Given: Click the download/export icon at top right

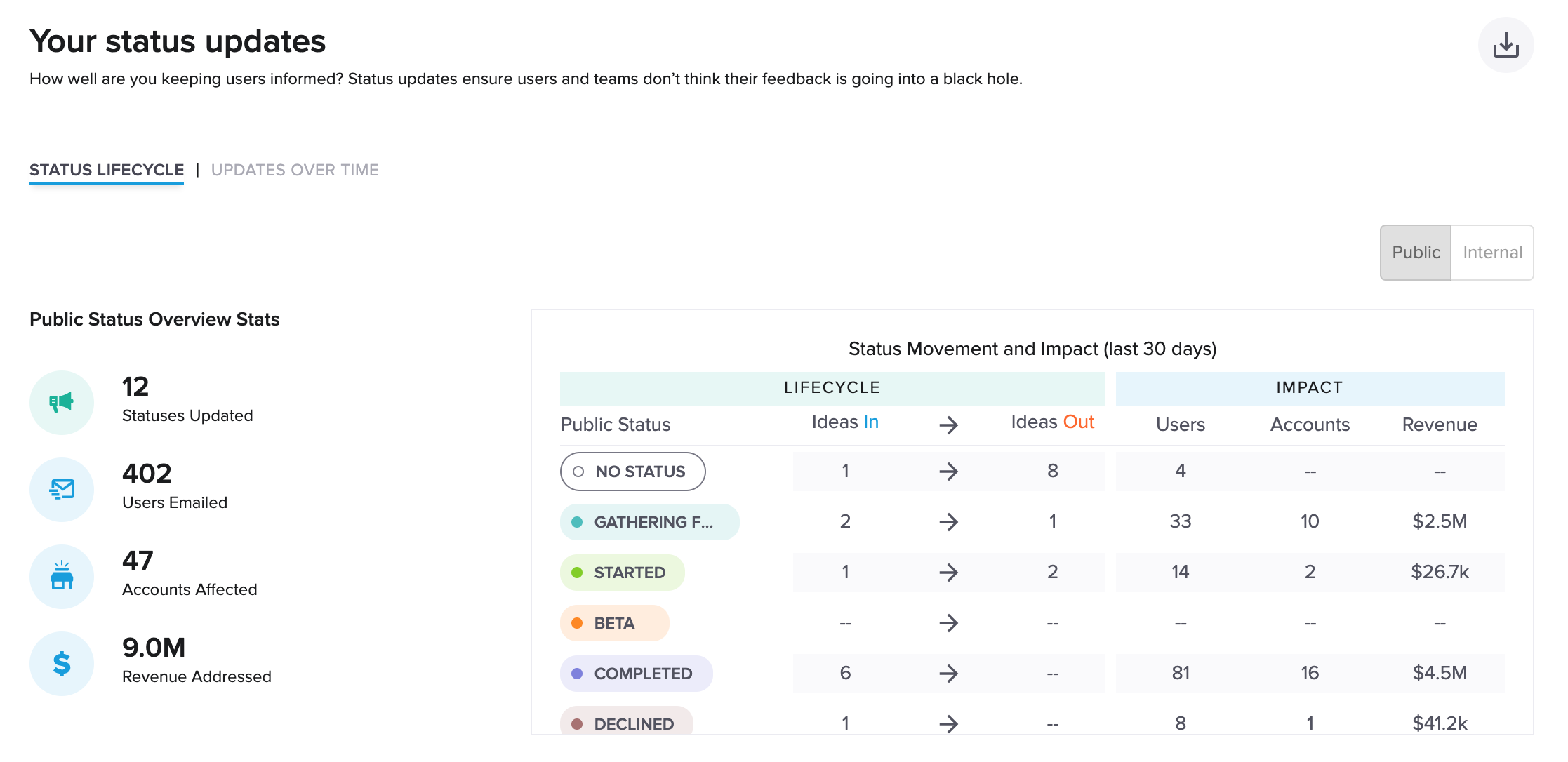Looking at the screenshot, I should (1506, 44).
